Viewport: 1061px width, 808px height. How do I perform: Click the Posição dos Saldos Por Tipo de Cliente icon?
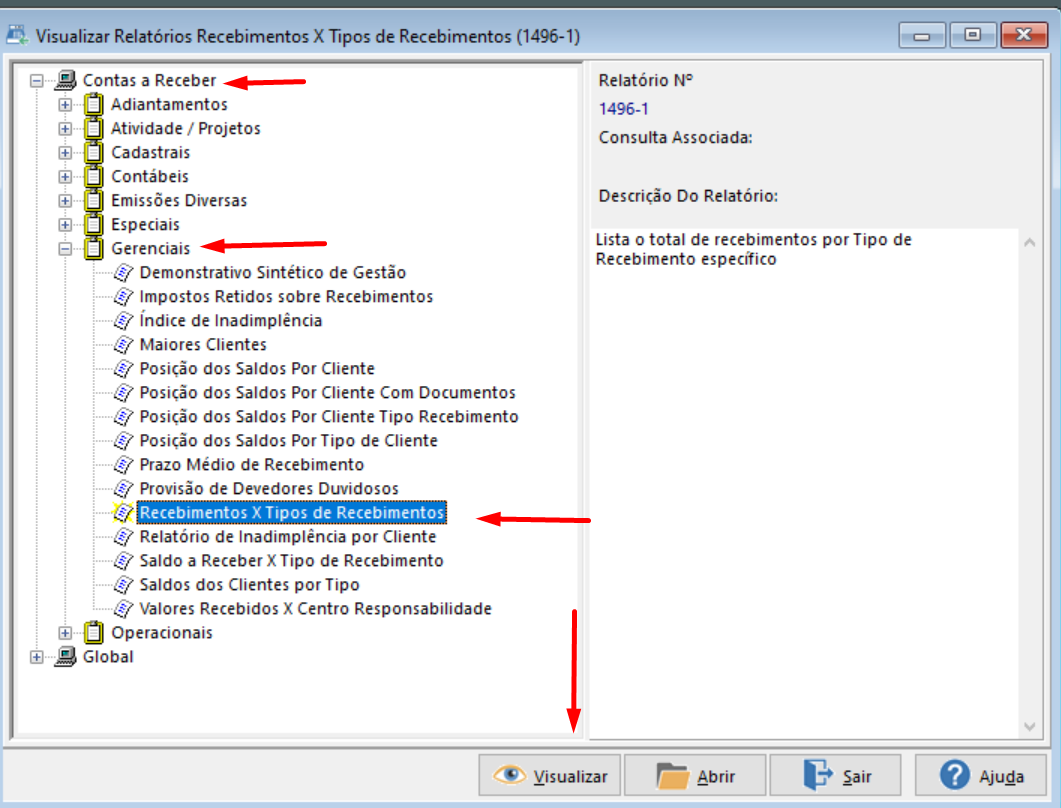tap(123, 441)
